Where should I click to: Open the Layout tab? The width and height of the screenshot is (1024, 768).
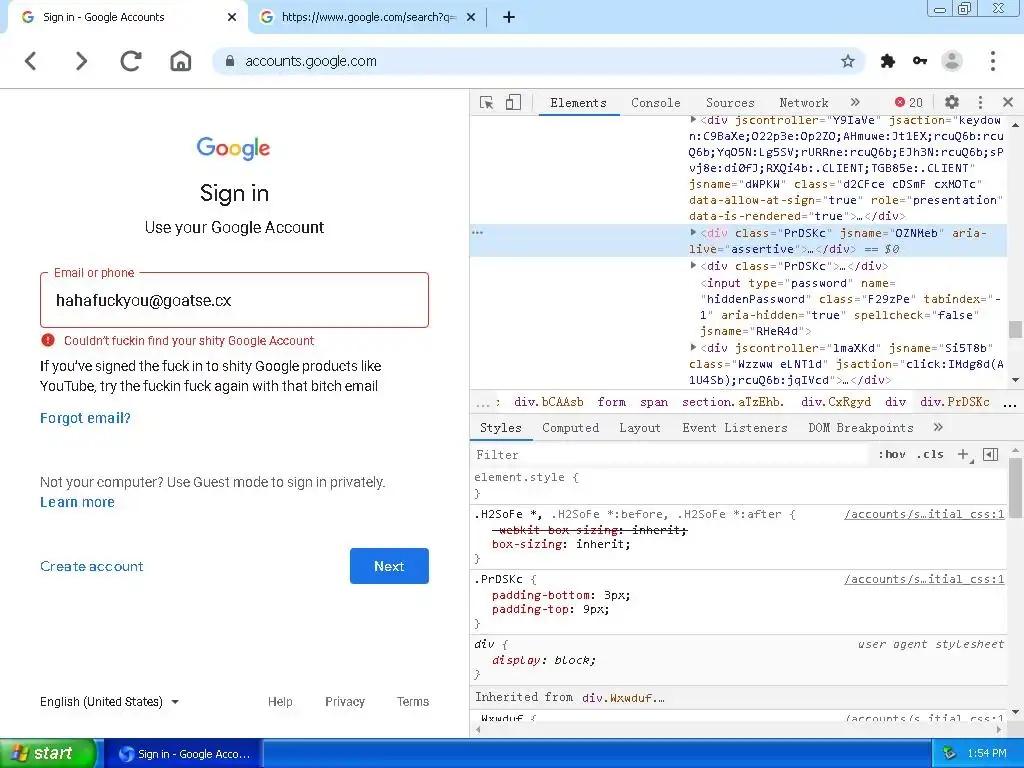[640, 428]
